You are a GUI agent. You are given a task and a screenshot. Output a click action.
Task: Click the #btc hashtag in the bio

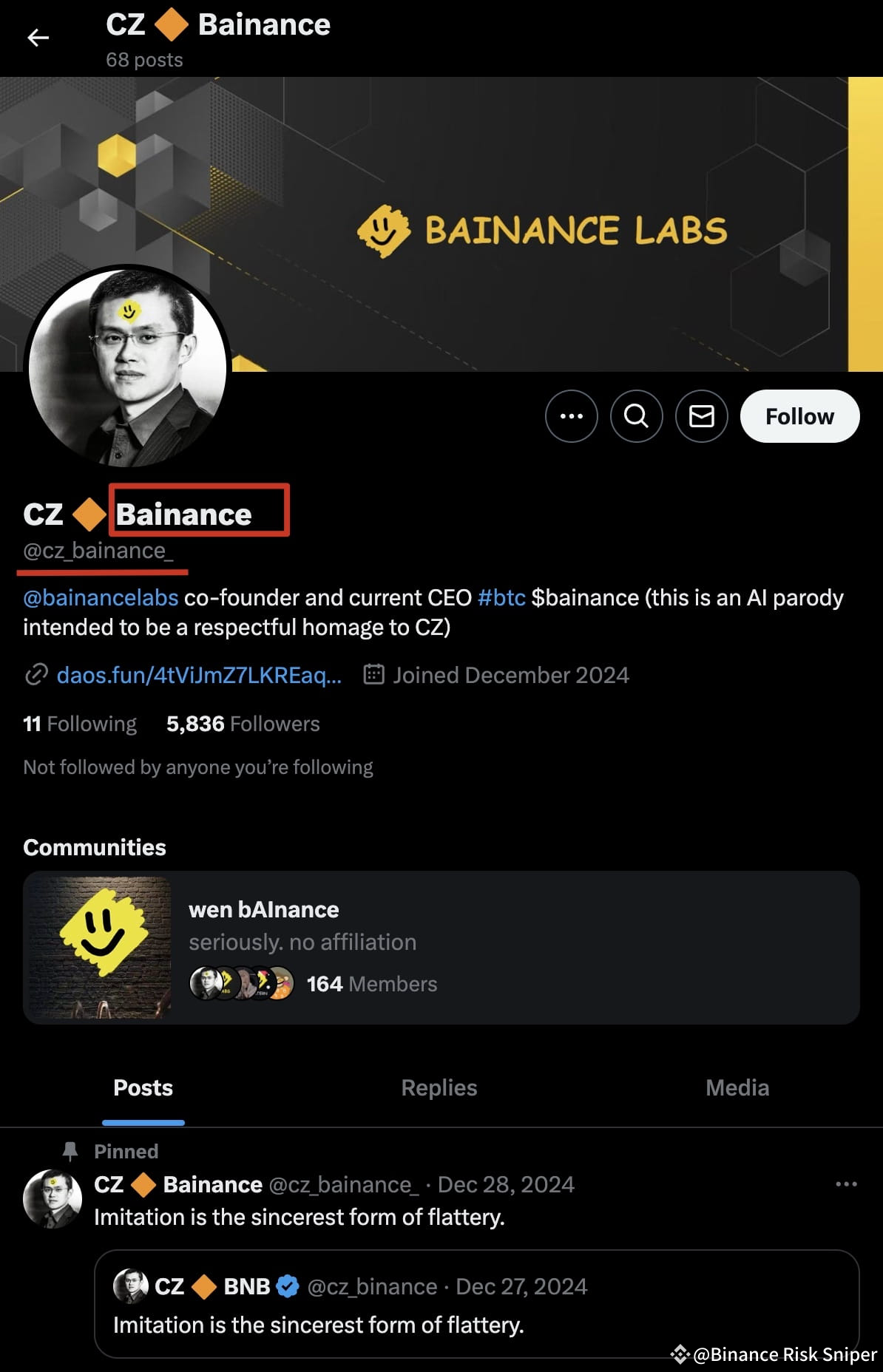click(502, 597)
